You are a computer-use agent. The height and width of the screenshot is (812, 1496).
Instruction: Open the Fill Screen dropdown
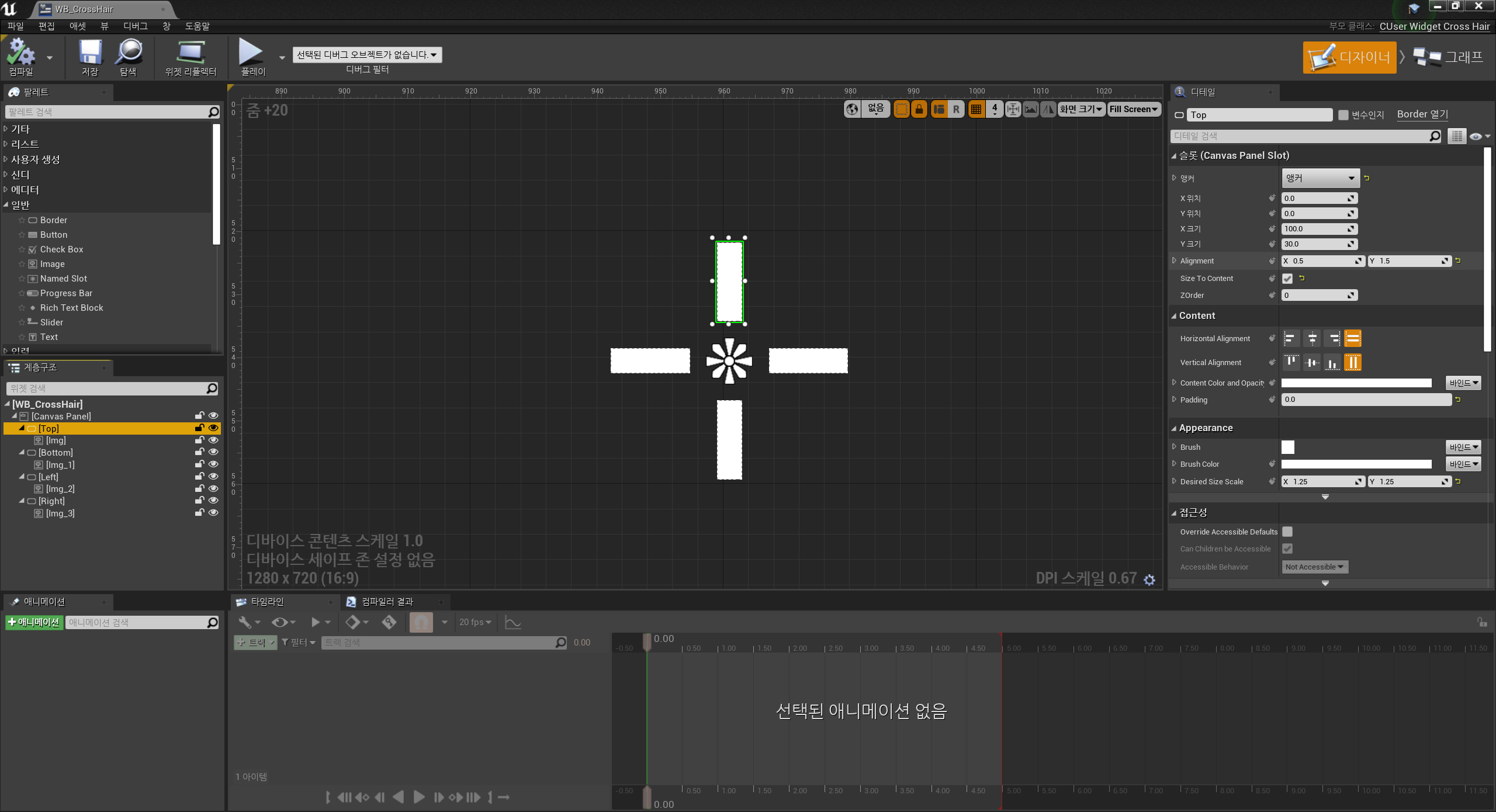click(x=1133, y=109)
